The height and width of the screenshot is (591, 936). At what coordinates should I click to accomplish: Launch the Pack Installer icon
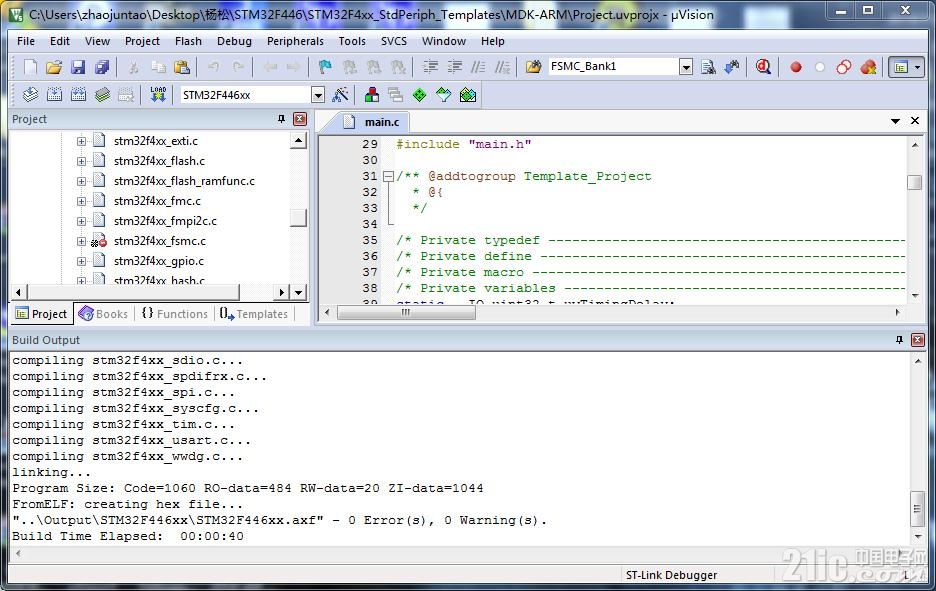468,94
